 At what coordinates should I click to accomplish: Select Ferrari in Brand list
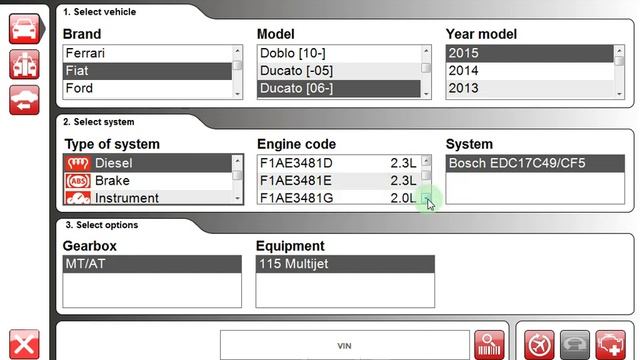click(x=147, y=53)
